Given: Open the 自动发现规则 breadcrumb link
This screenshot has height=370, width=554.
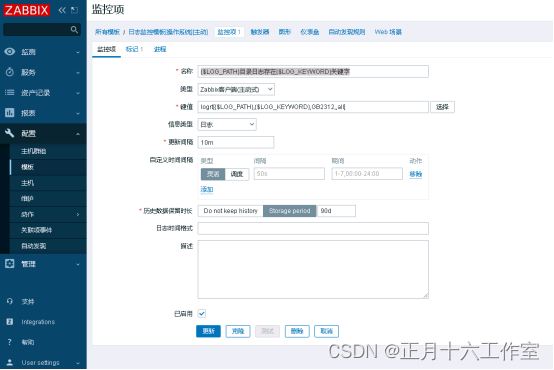Looking at the screenshot, I should (x=347, y=32).
